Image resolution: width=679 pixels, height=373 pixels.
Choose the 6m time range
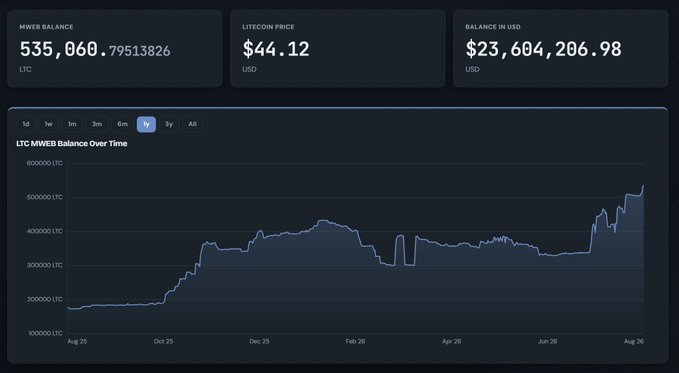(122, 124)
